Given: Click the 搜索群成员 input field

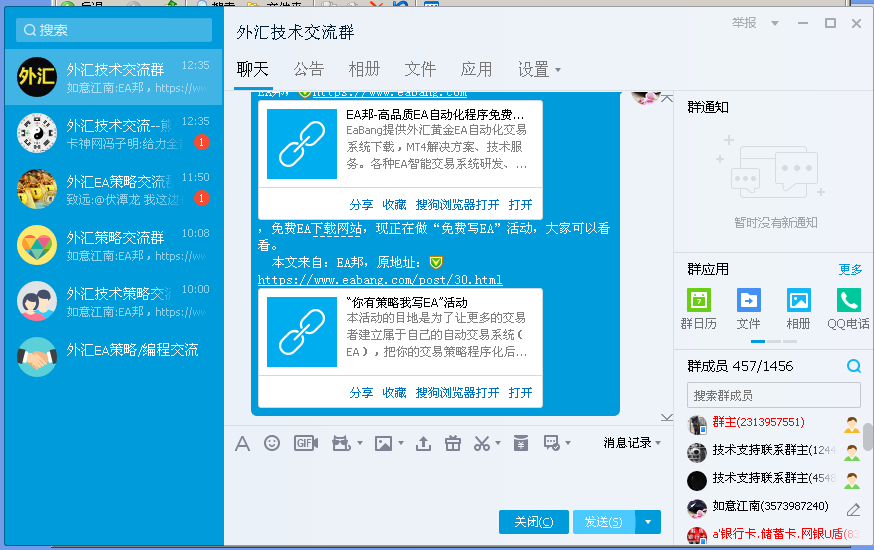Looking at the screenshot, I should 774,396.
